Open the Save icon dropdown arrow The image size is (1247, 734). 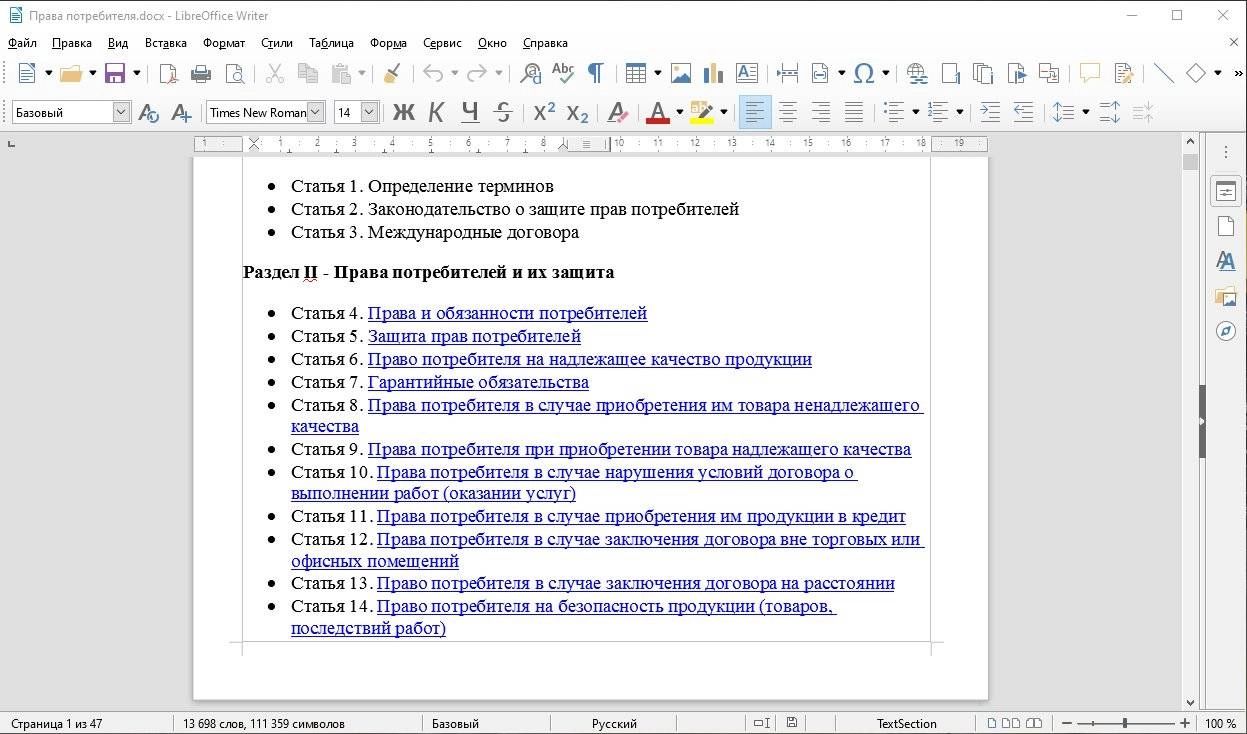(x=136, y=73)
